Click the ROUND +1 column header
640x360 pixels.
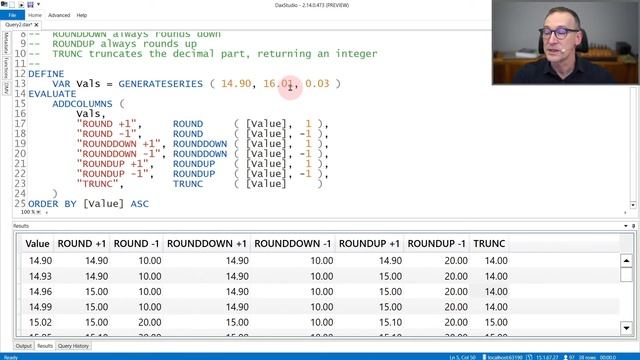[x=82, y=244]
